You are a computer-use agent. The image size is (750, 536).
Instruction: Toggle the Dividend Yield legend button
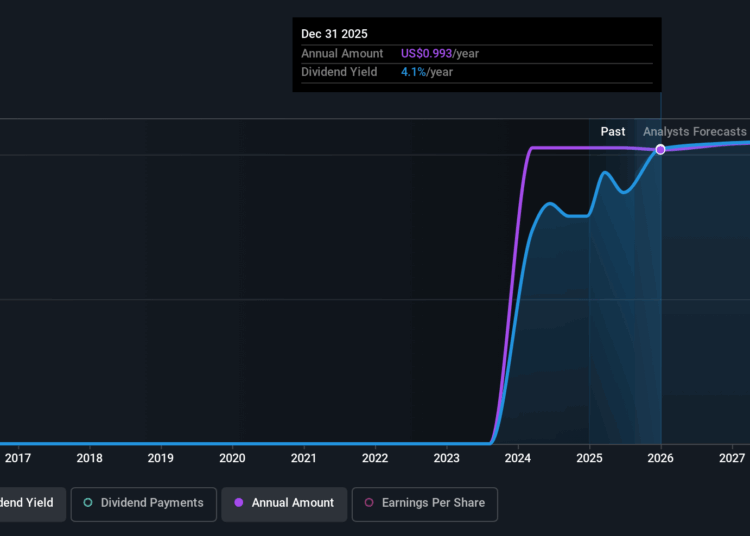coord(32,504)
